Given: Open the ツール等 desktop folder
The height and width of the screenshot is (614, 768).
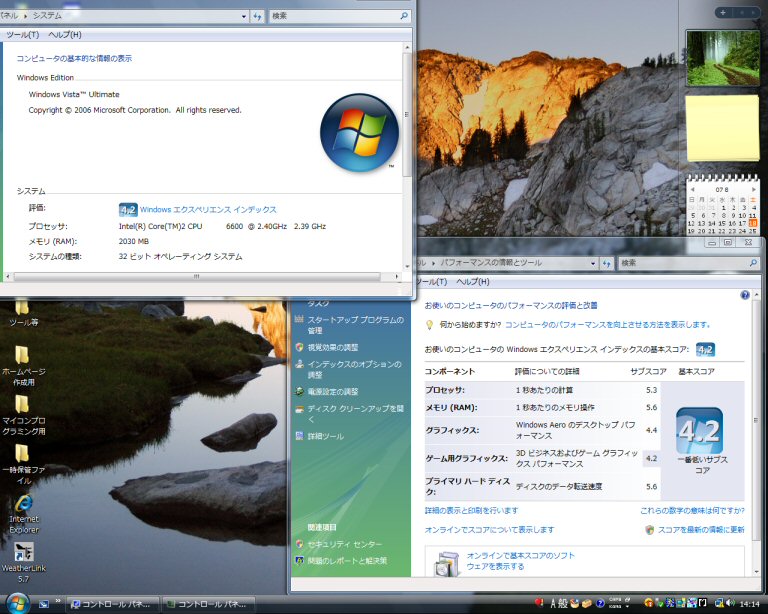Looking at the screenshot, I should click(23, 313).
